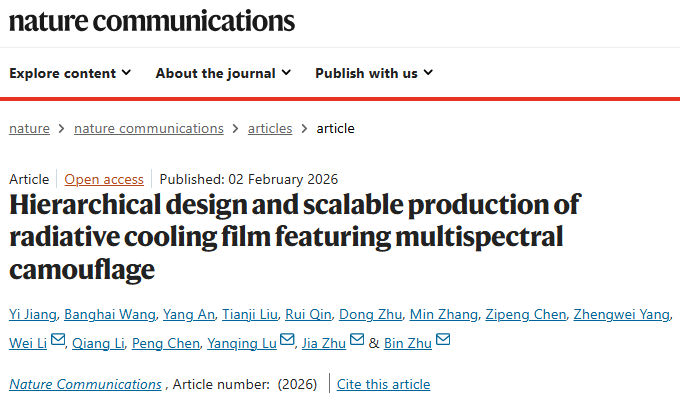Open the About the journal dropdown
This screenshot has width=680, height=402.
223,73
